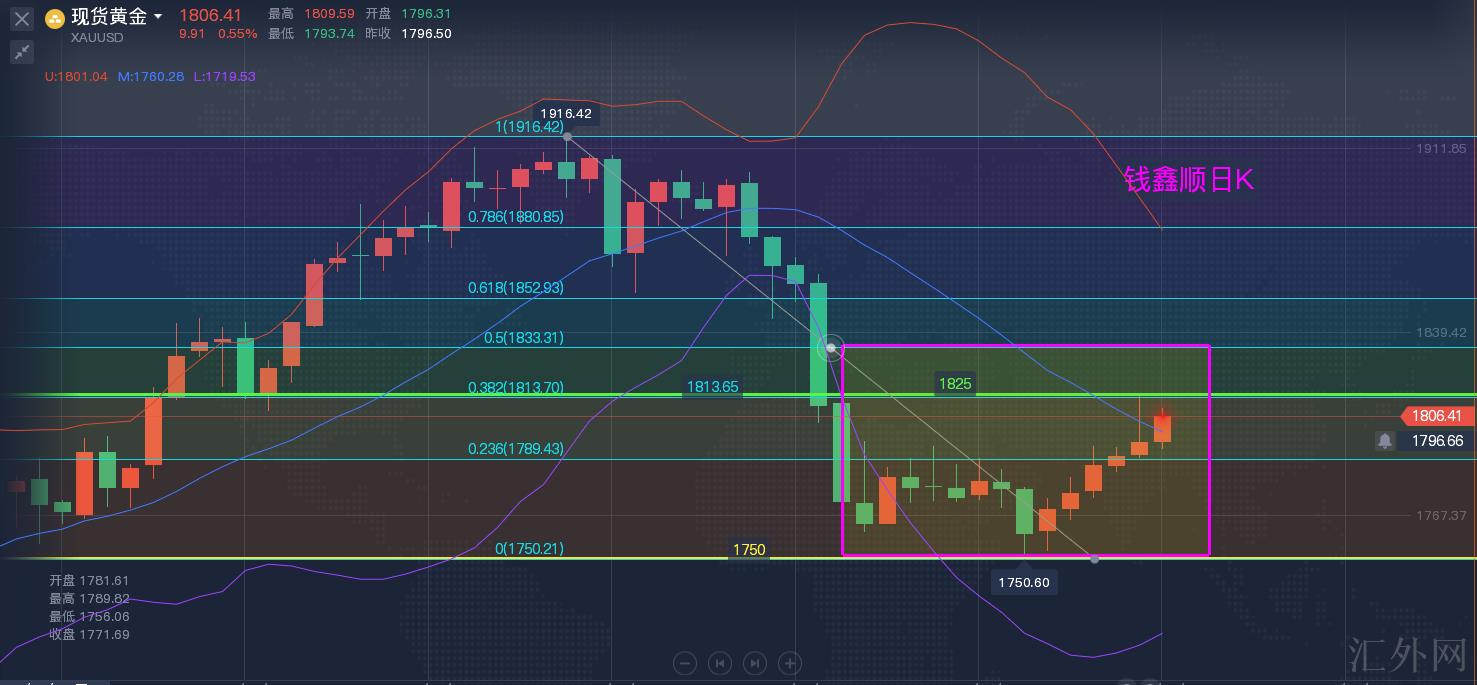This screenshot has width=1477, height=685.
Task: Click the Bollinger U:1801.04 indicator value
Action: pos(76,76)
